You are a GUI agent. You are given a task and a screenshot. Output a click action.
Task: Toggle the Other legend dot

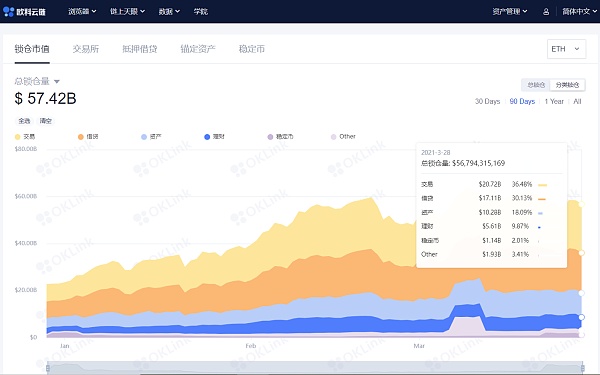point(333,137)
